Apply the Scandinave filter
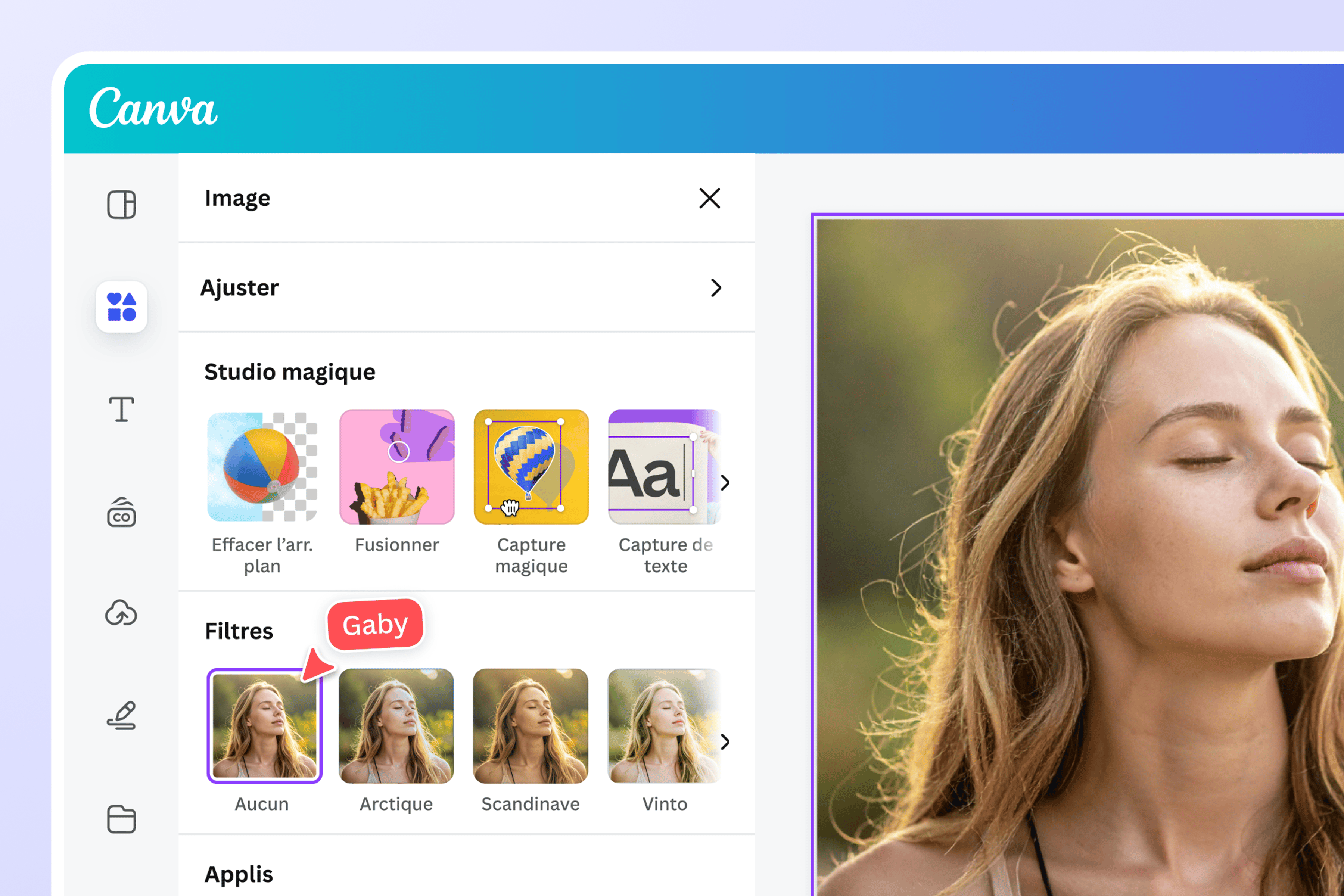The width and height of the screenshot is (1344, 896). (531, 726)
